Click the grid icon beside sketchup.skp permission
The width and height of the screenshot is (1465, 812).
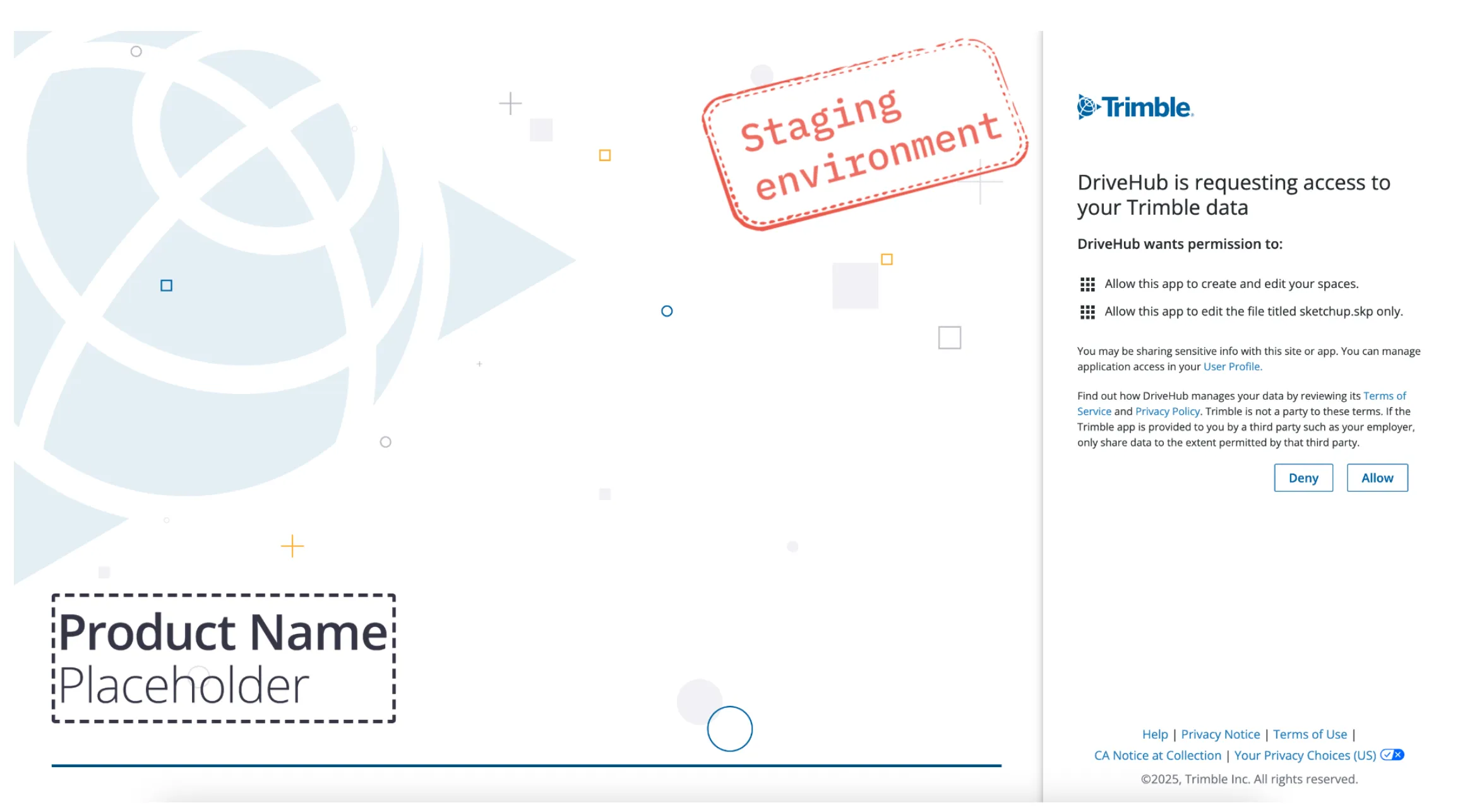coord(1087,312)
